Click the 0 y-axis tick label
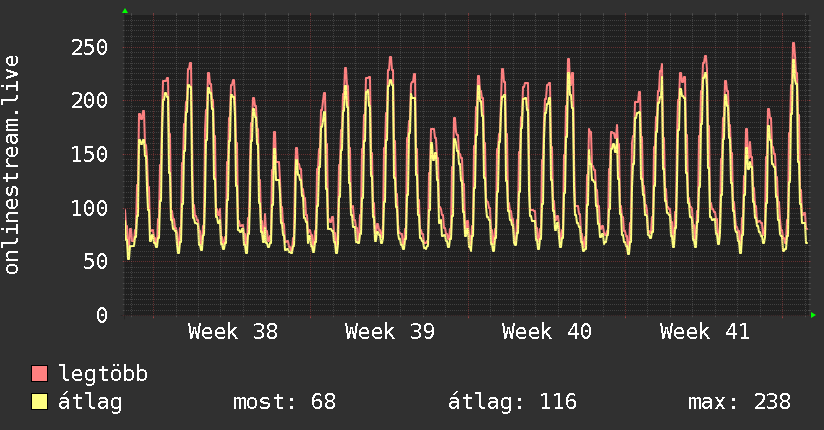This screenshot has width=824, height=430. (x=102, y=315)
